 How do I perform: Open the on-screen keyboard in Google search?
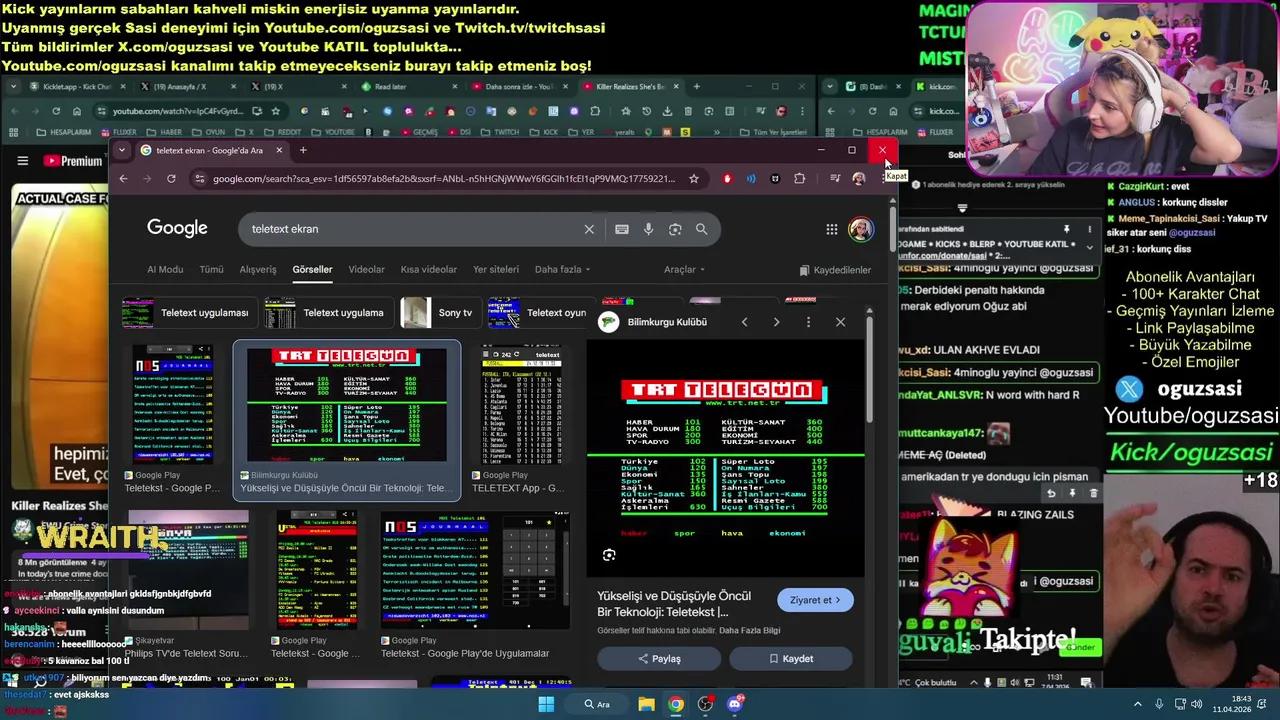pyautogui.click(x=622, y=229)
